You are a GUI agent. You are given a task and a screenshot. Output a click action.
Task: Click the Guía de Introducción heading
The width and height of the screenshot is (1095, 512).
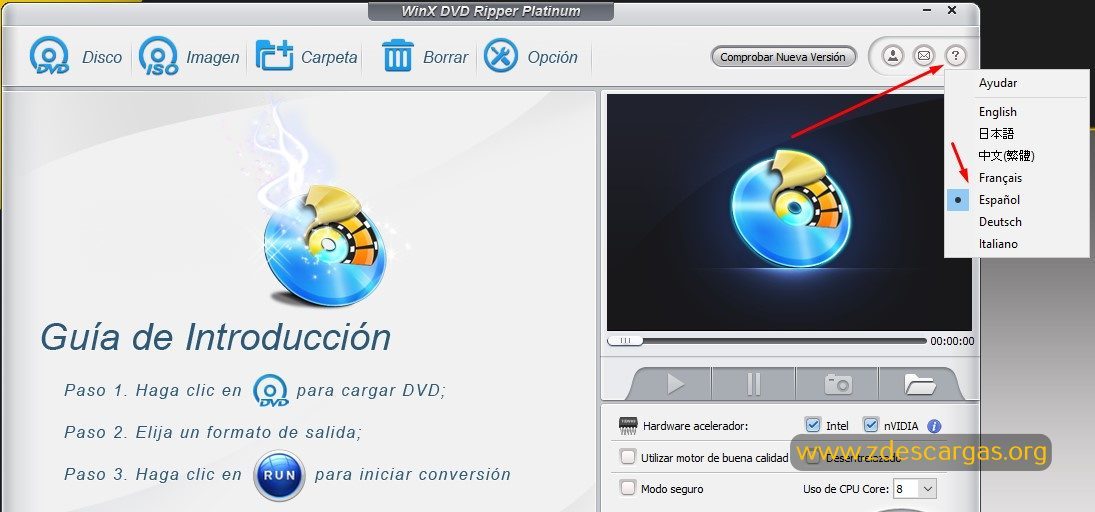click(x=215, y=337)
